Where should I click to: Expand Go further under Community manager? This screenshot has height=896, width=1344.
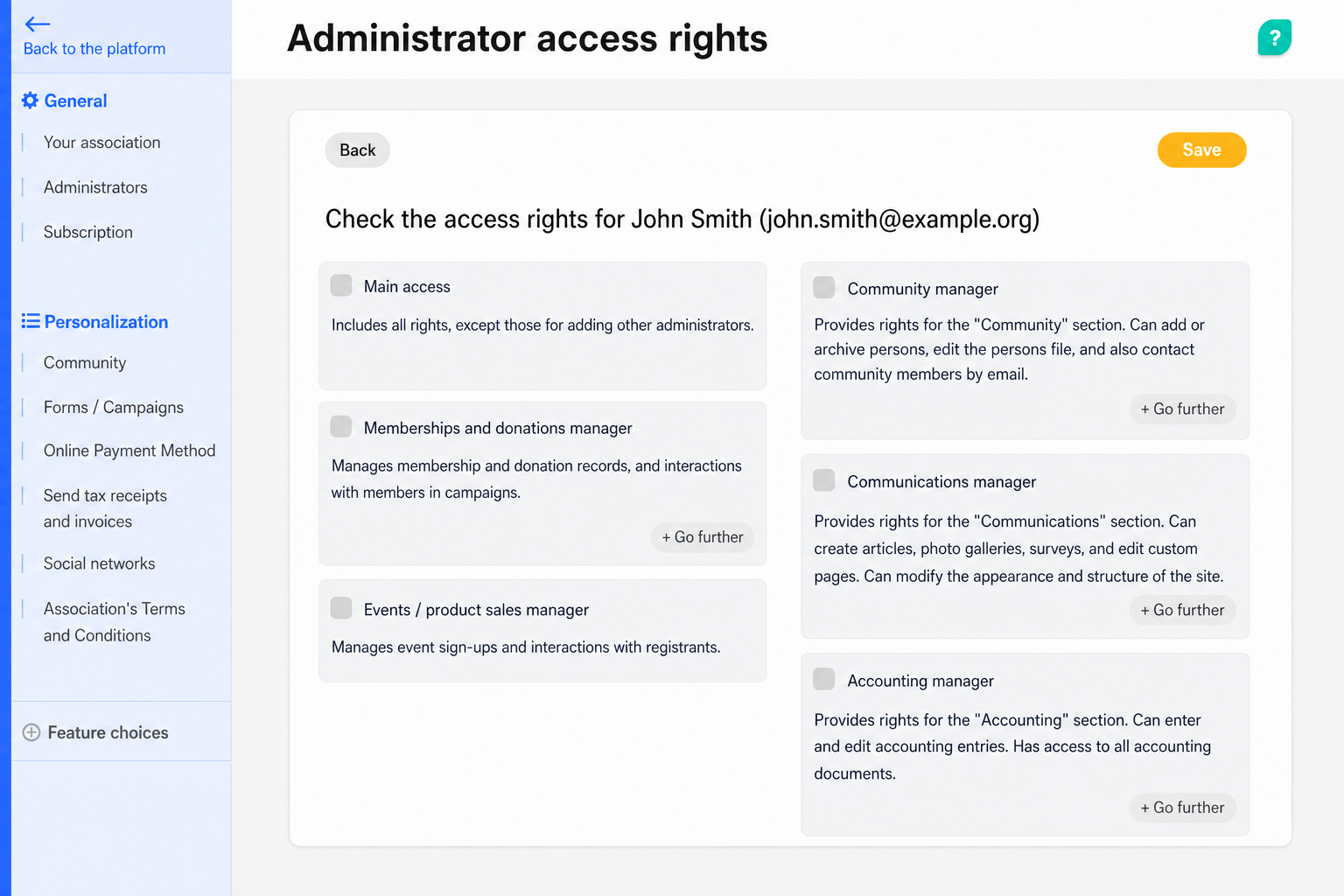point(1183,409)
